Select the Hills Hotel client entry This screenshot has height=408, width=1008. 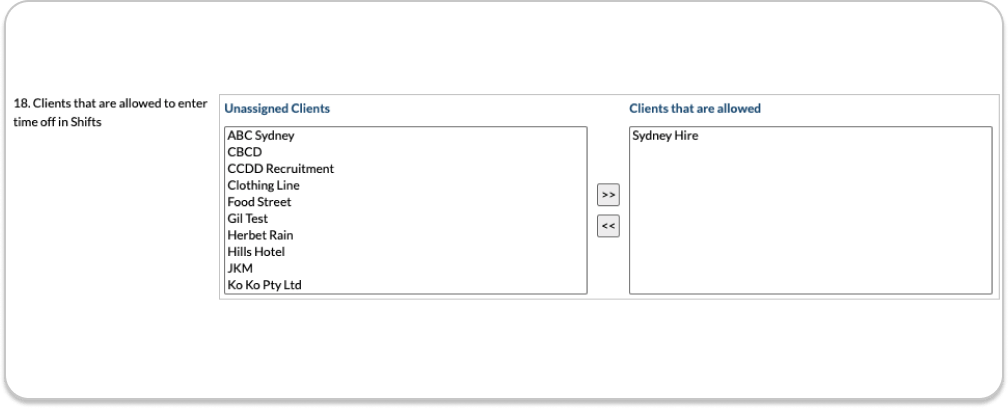pyautogui.click(x=256, y=252)
